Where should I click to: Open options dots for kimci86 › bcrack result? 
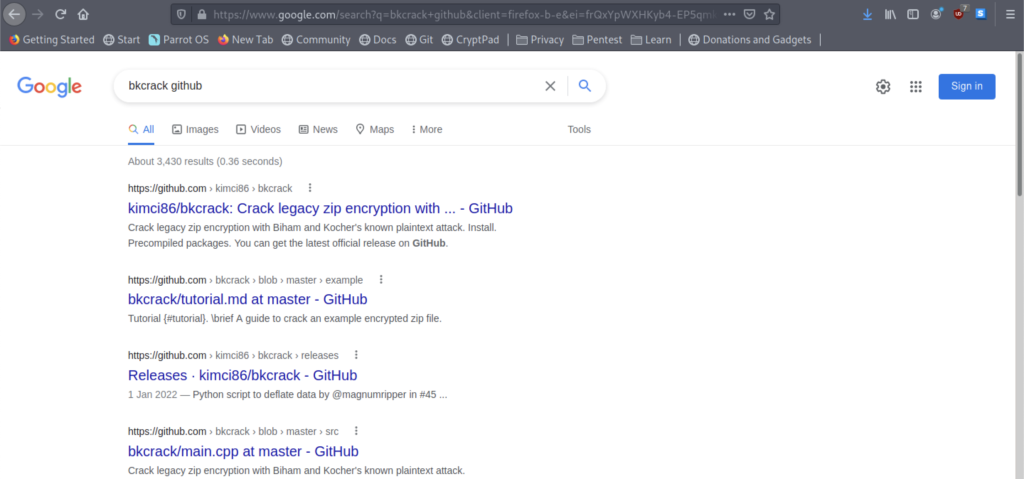point(310,188)
